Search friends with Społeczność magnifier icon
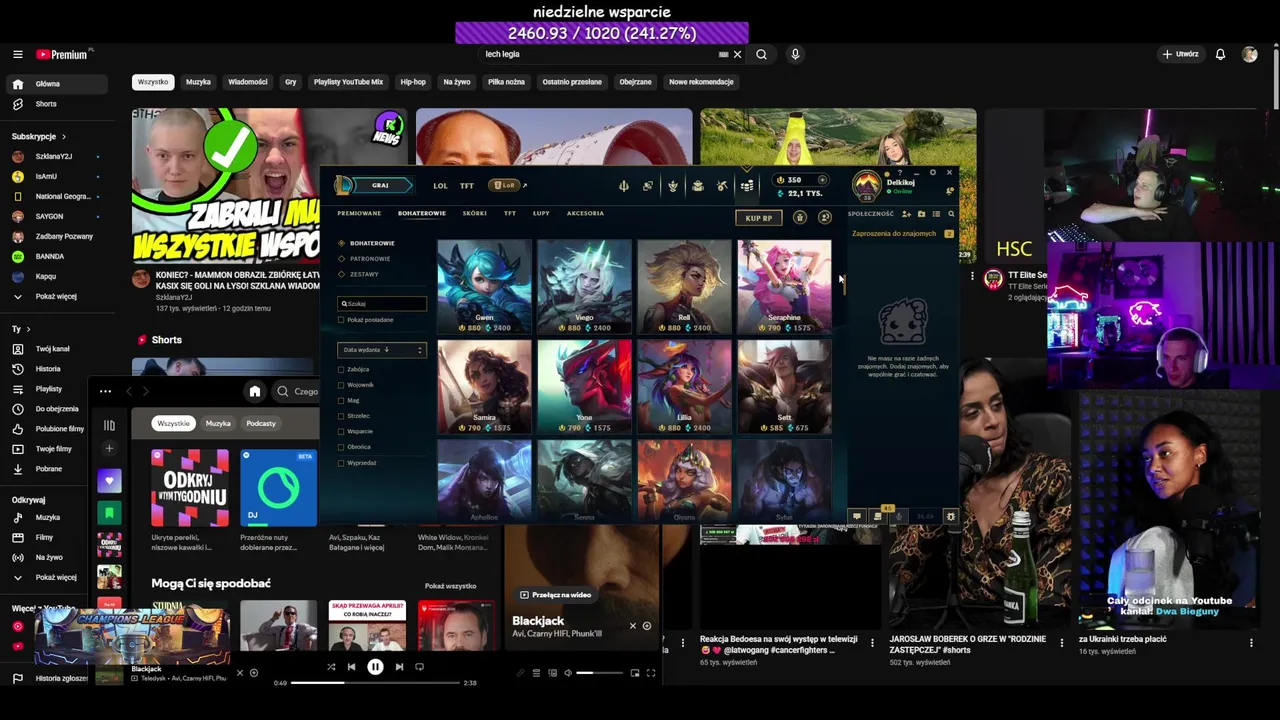1280x720 pixels. [x=951, y=214]
